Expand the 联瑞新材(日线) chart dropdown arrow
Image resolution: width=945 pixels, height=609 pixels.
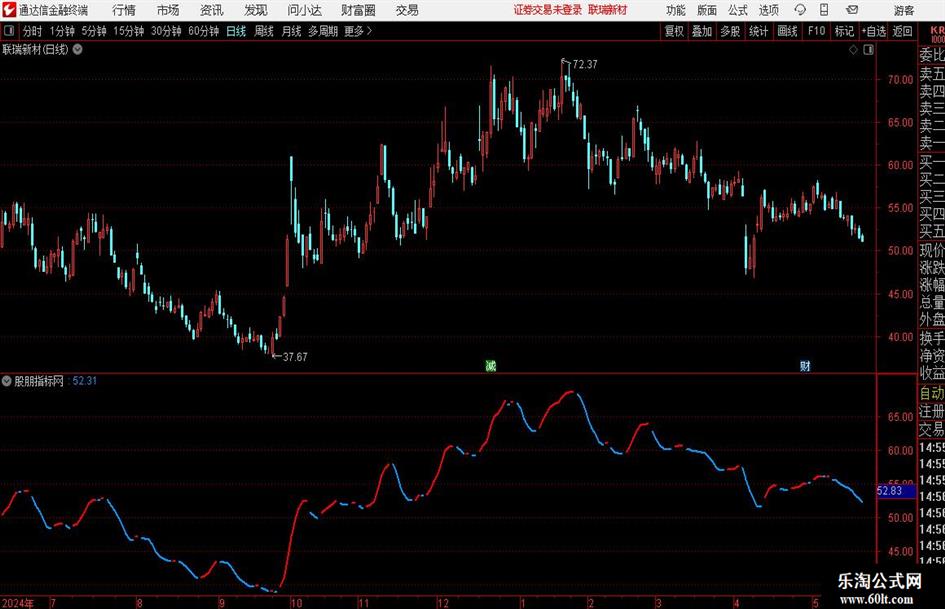78,49
